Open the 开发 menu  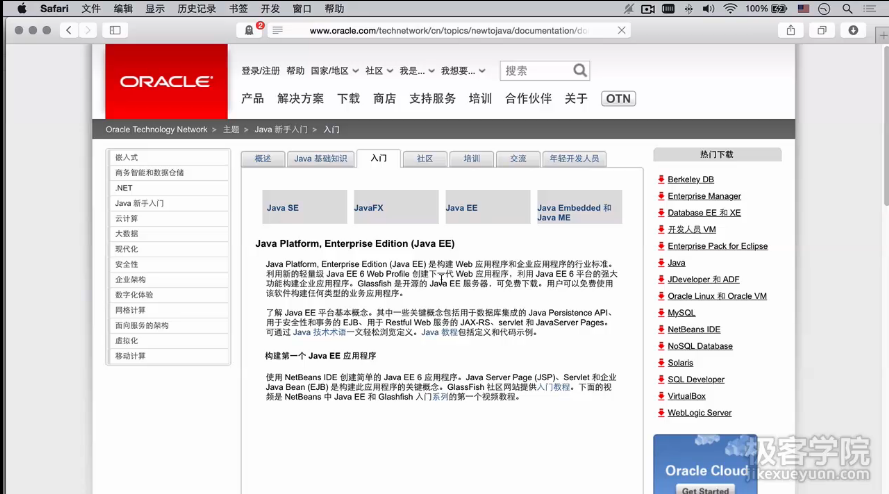[270, 9]
